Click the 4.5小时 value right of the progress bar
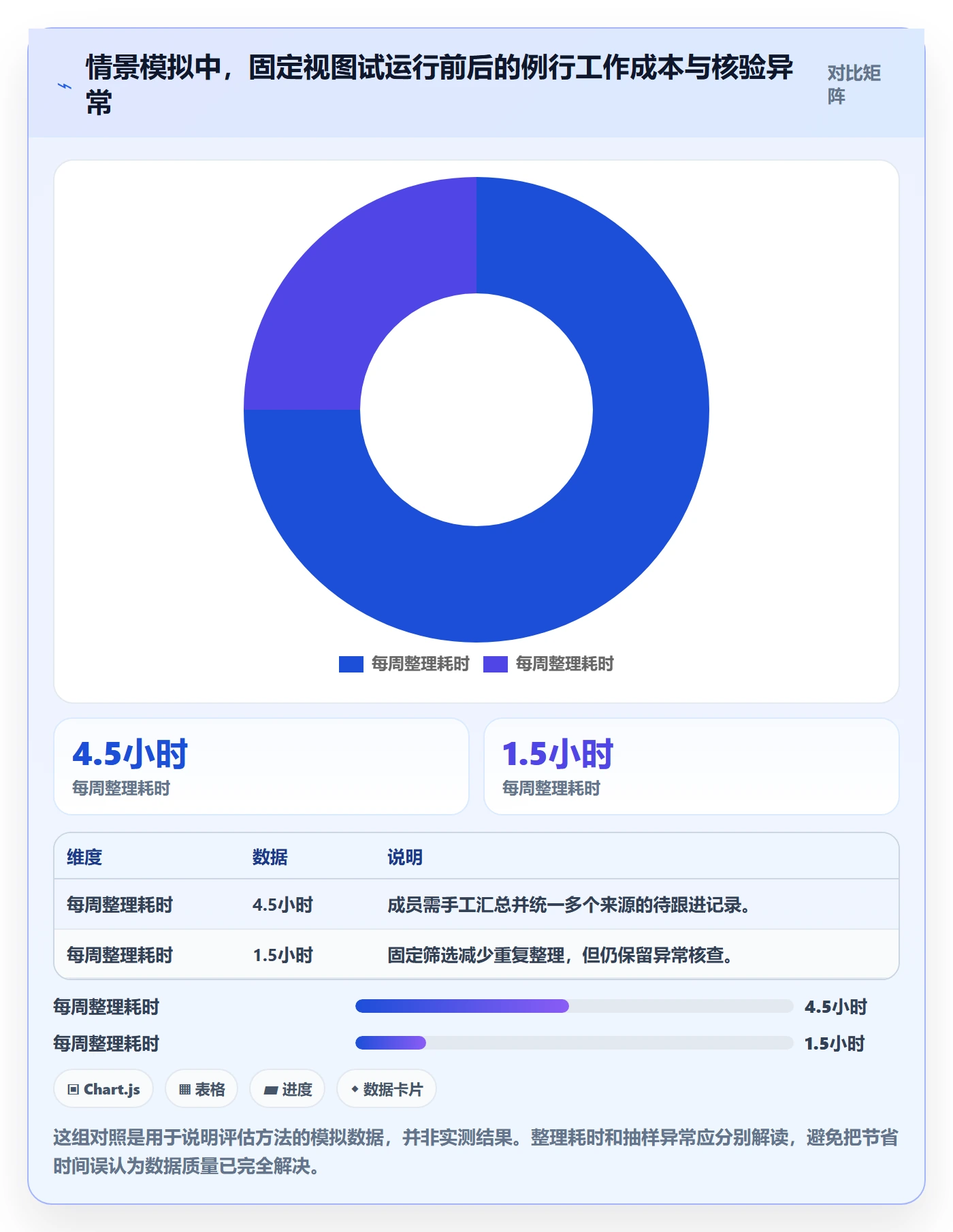Screen dimensions: 953x1232 coord(836,1007)
